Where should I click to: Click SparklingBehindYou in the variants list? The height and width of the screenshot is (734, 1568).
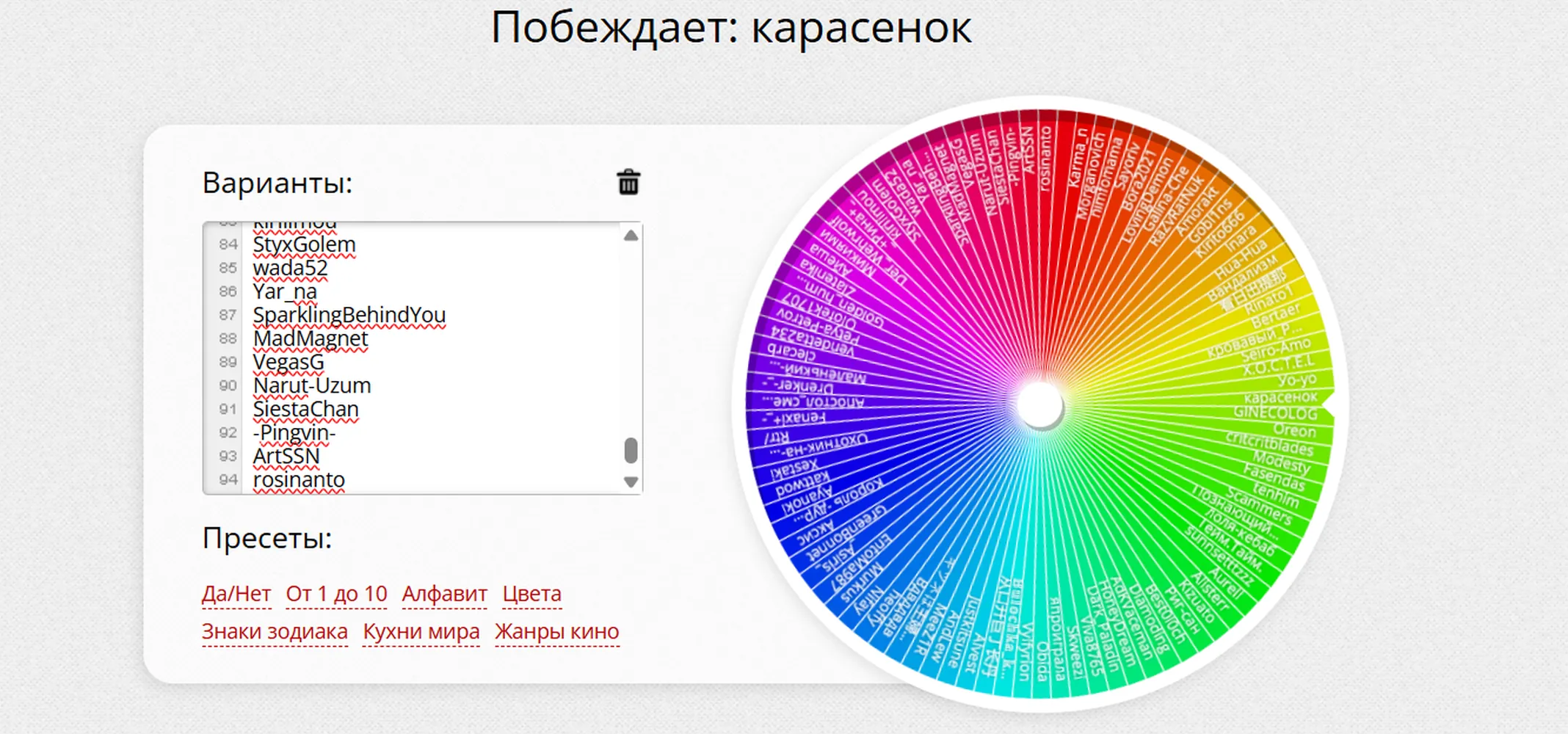(349, 315)
